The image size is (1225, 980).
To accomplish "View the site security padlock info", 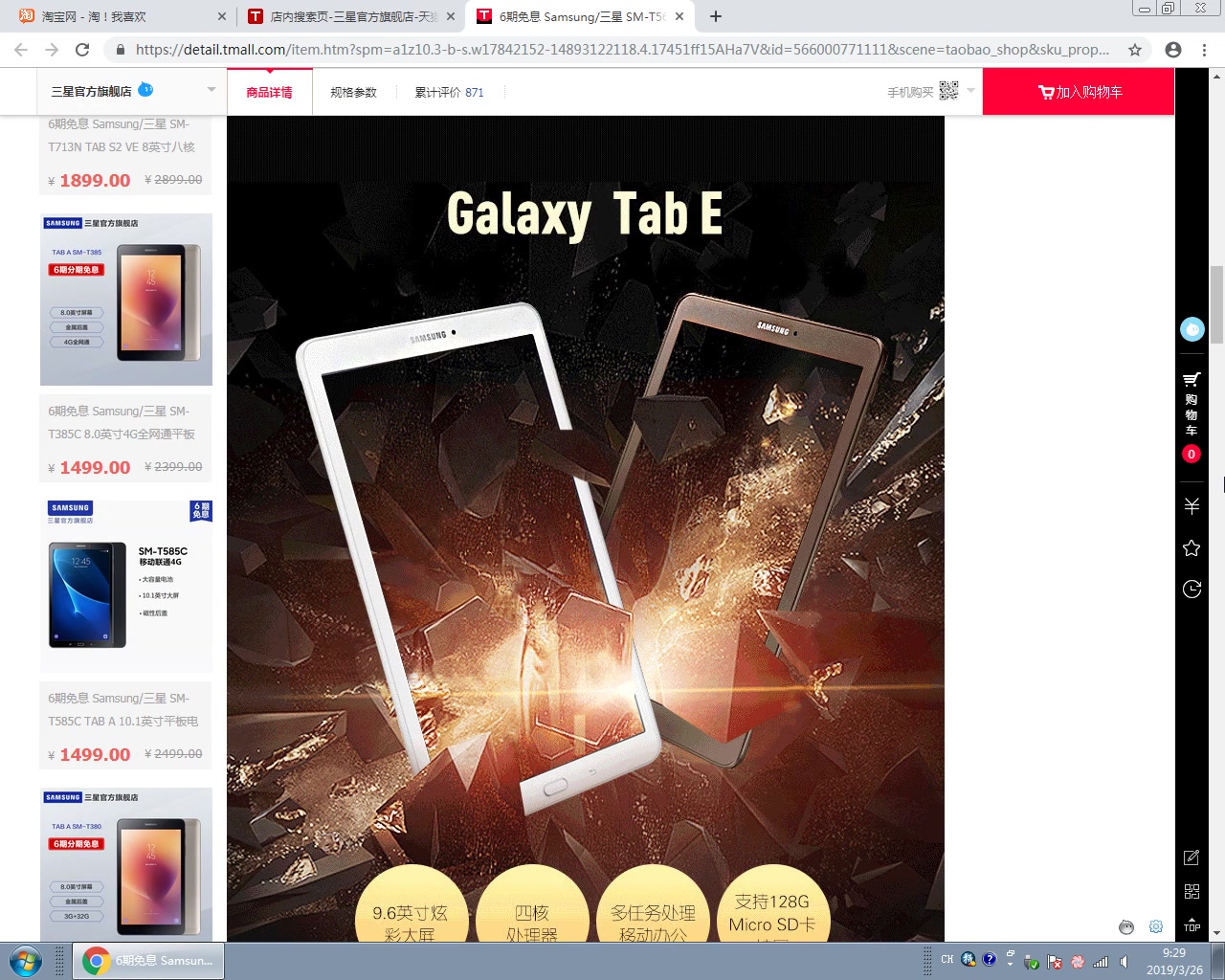I will 121,50.
